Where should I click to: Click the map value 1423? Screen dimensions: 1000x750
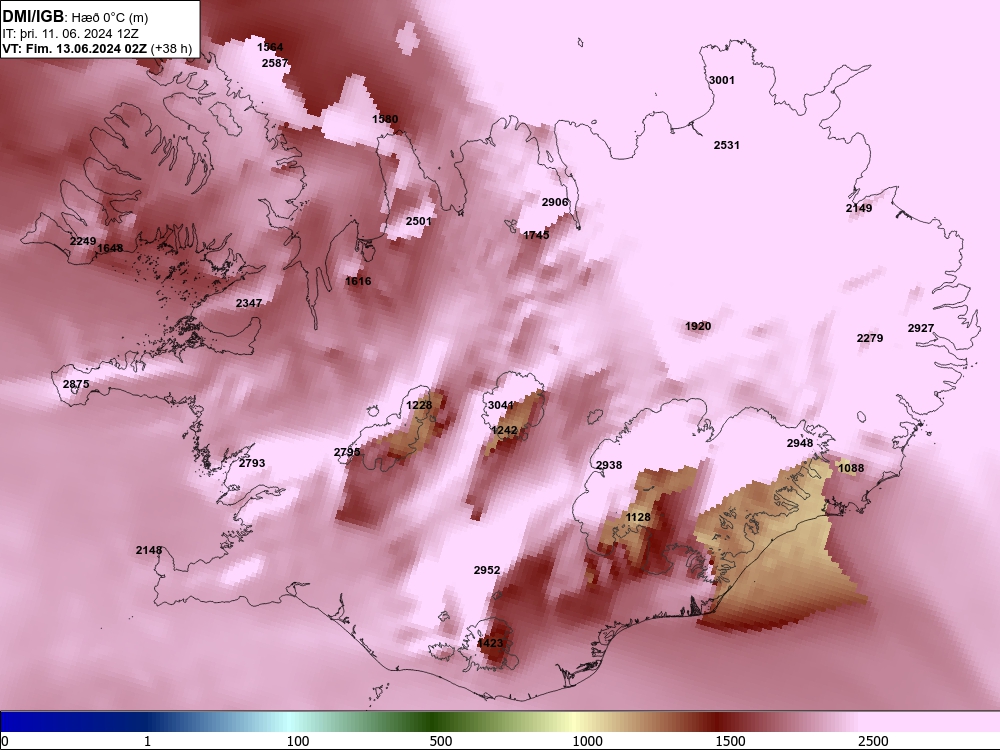(490, 643)
